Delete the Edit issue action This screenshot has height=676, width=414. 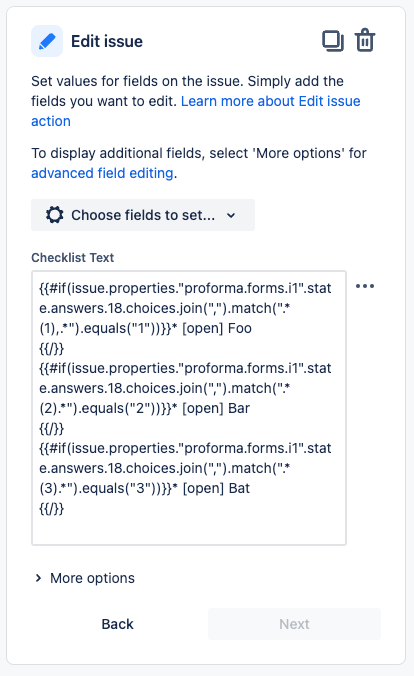[x=365, y=41]
